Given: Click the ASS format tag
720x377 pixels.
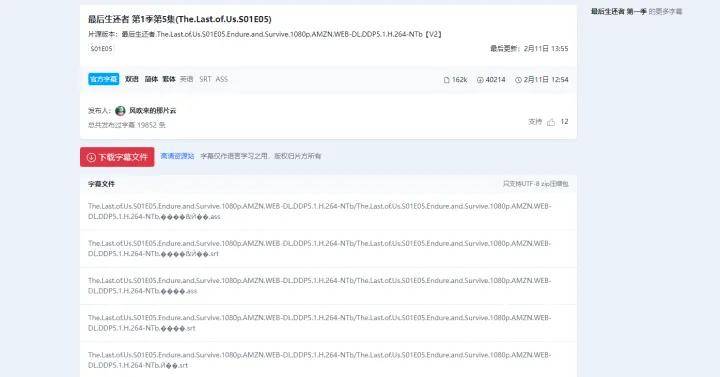Looking at the screenshot, I should pos(222,79).
